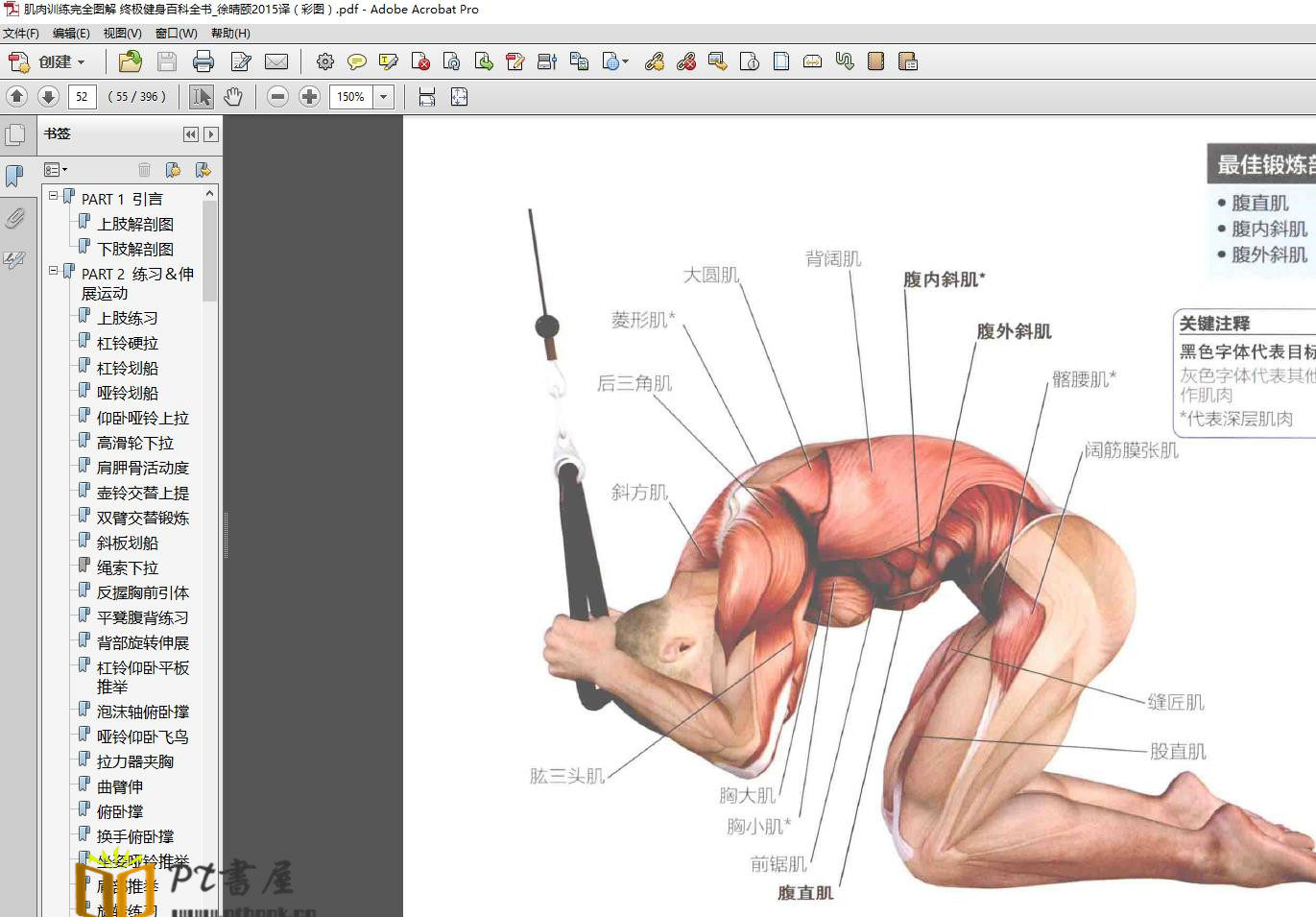
Task: Collapse the bookmarks panel with double arrow
Action: click(191, 134)
